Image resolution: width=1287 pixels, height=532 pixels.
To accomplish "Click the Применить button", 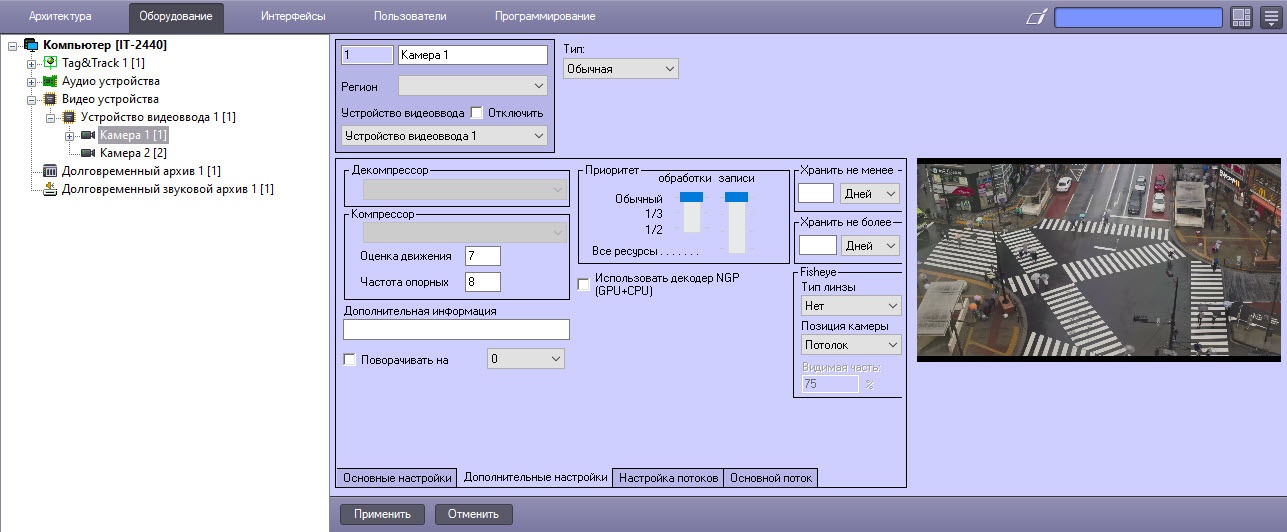I will click(x=382, y=514).
